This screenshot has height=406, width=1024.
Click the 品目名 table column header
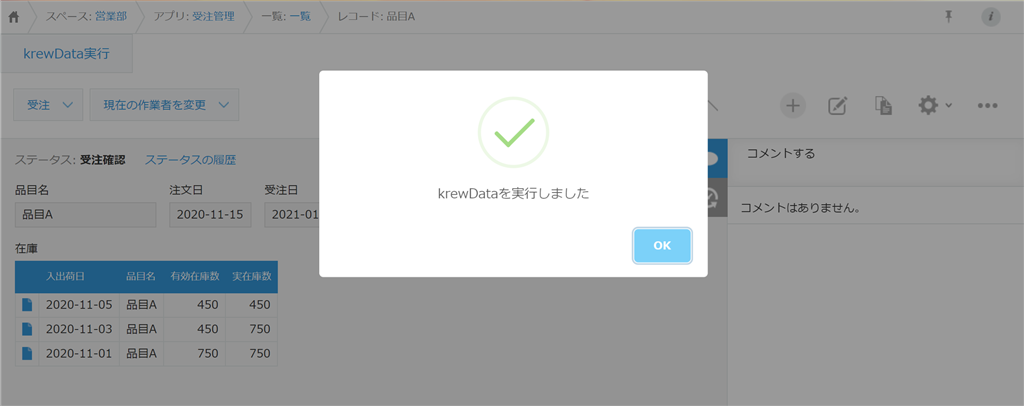141,277
